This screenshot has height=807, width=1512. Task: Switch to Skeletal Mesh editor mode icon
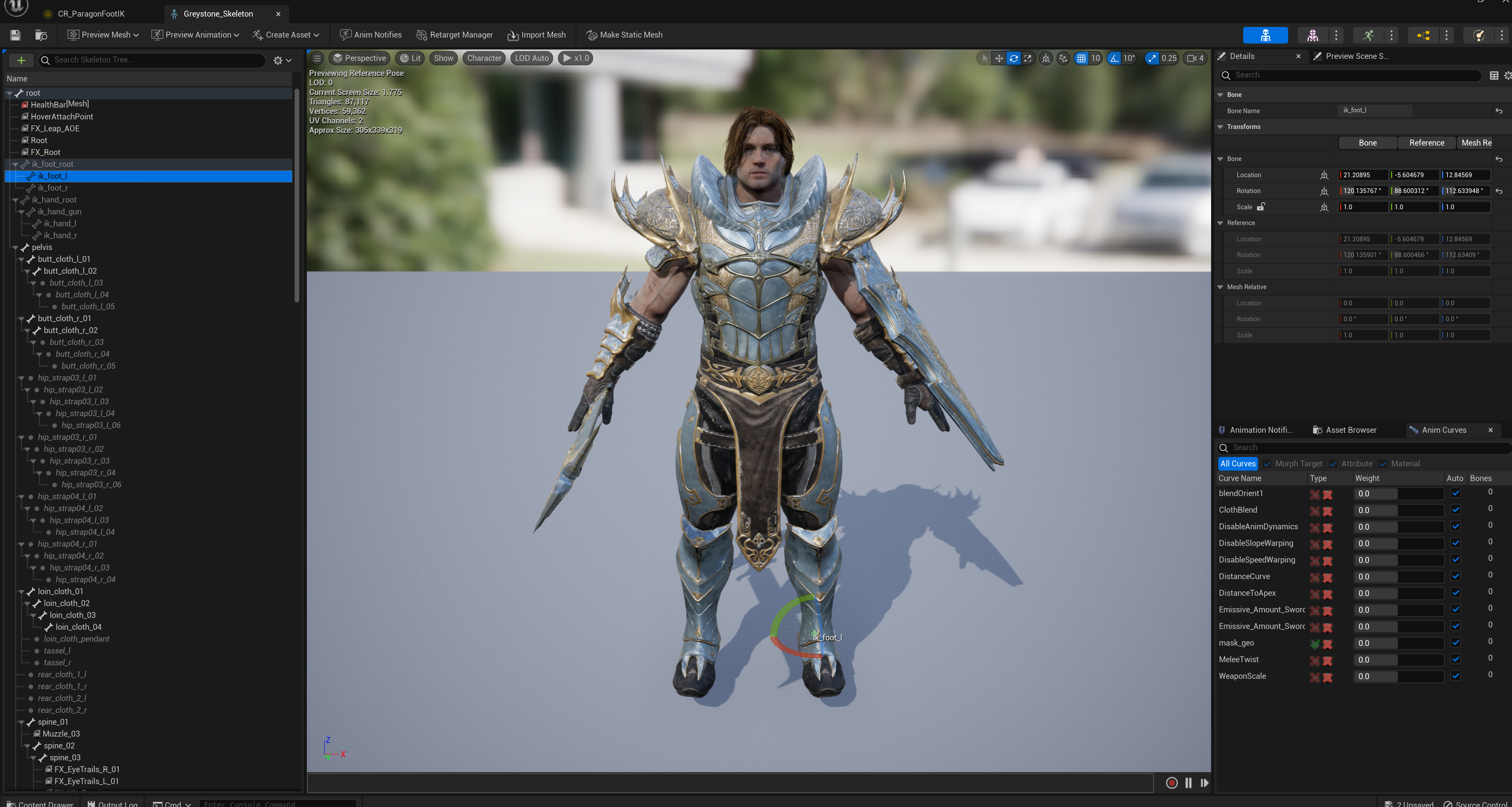(1312, 35)
